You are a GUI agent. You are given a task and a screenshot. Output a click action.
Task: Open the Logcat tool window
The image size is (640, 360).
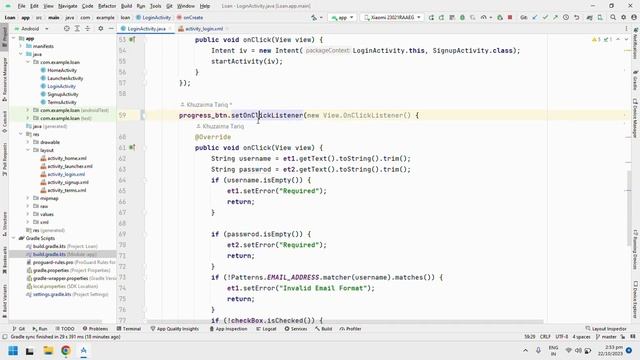coord(267,329)
